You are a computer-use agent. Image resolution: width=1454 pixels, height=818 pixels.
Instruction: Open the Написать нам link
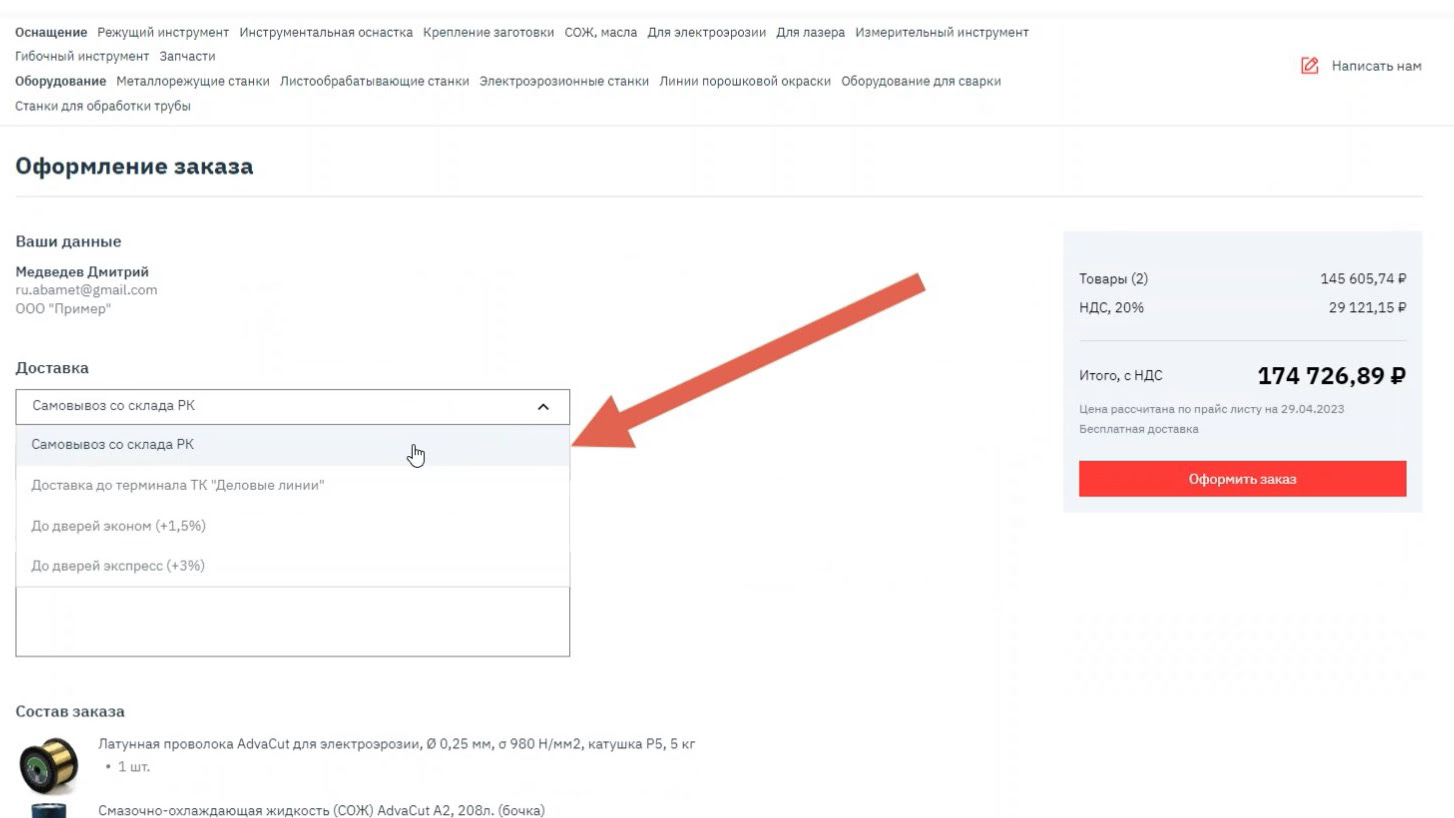coord(1376,66)
